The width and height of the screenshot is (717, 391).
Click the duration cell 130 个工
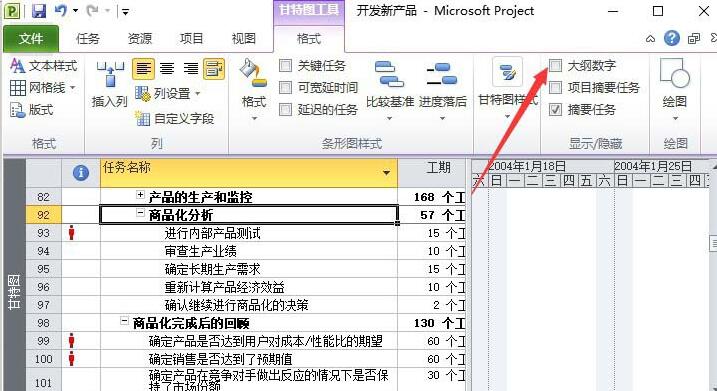click(x=432, y=323)
